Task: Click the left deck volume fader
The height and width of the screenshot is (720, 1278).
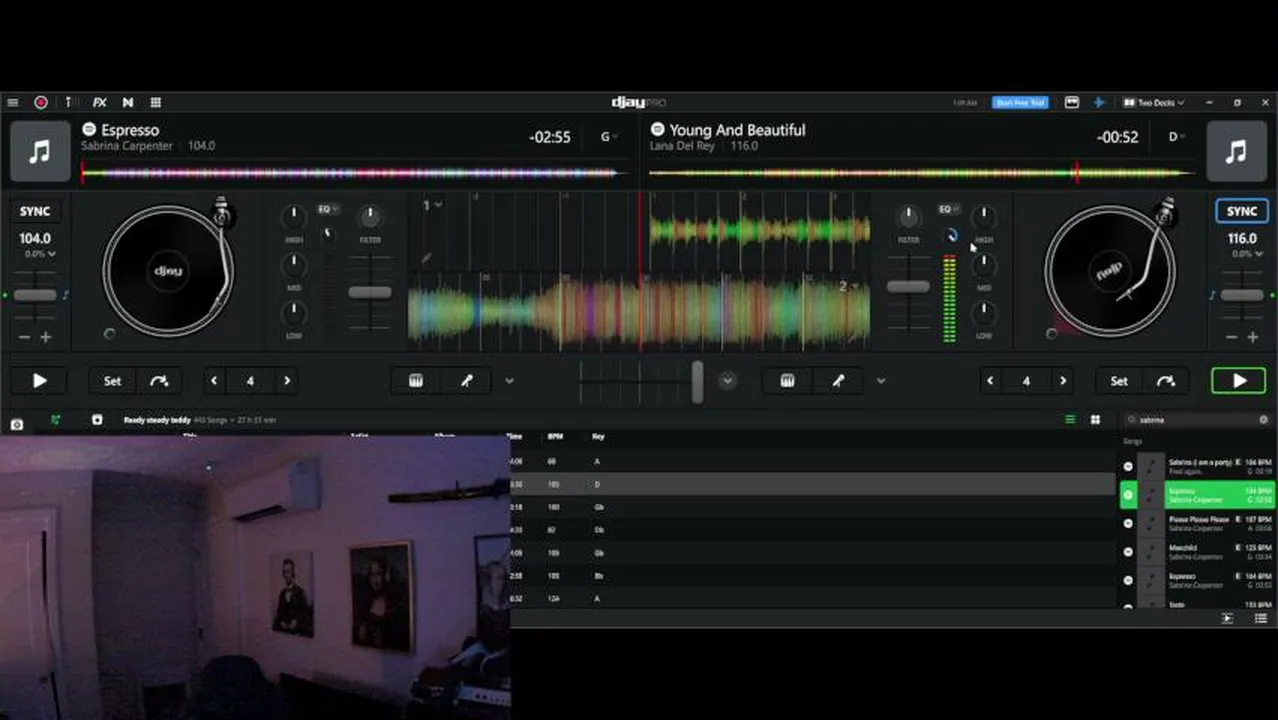Action: (370, 292)
